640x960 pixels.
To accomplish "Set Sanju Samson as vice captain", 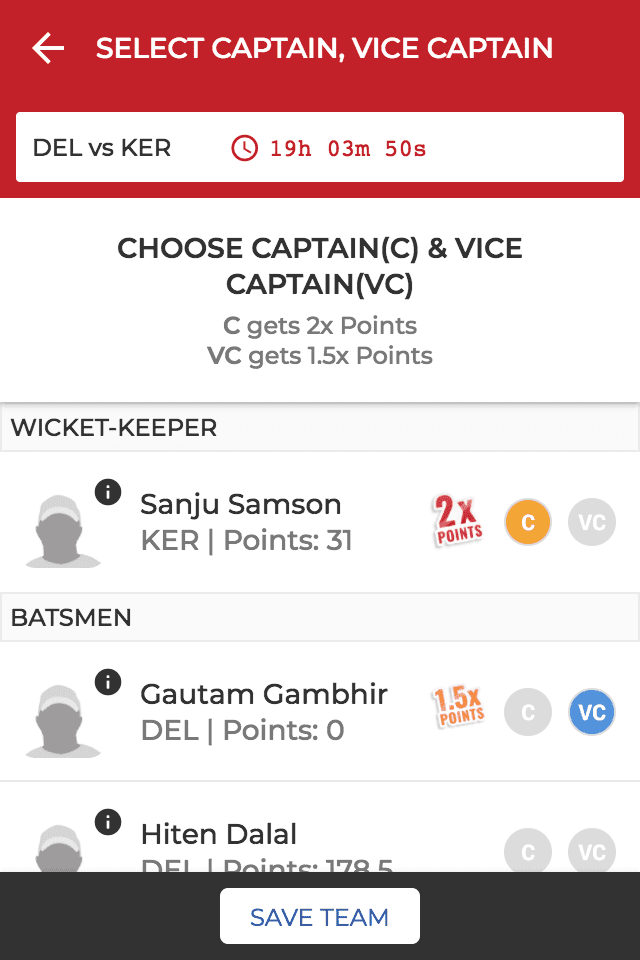I will (592, 522).
